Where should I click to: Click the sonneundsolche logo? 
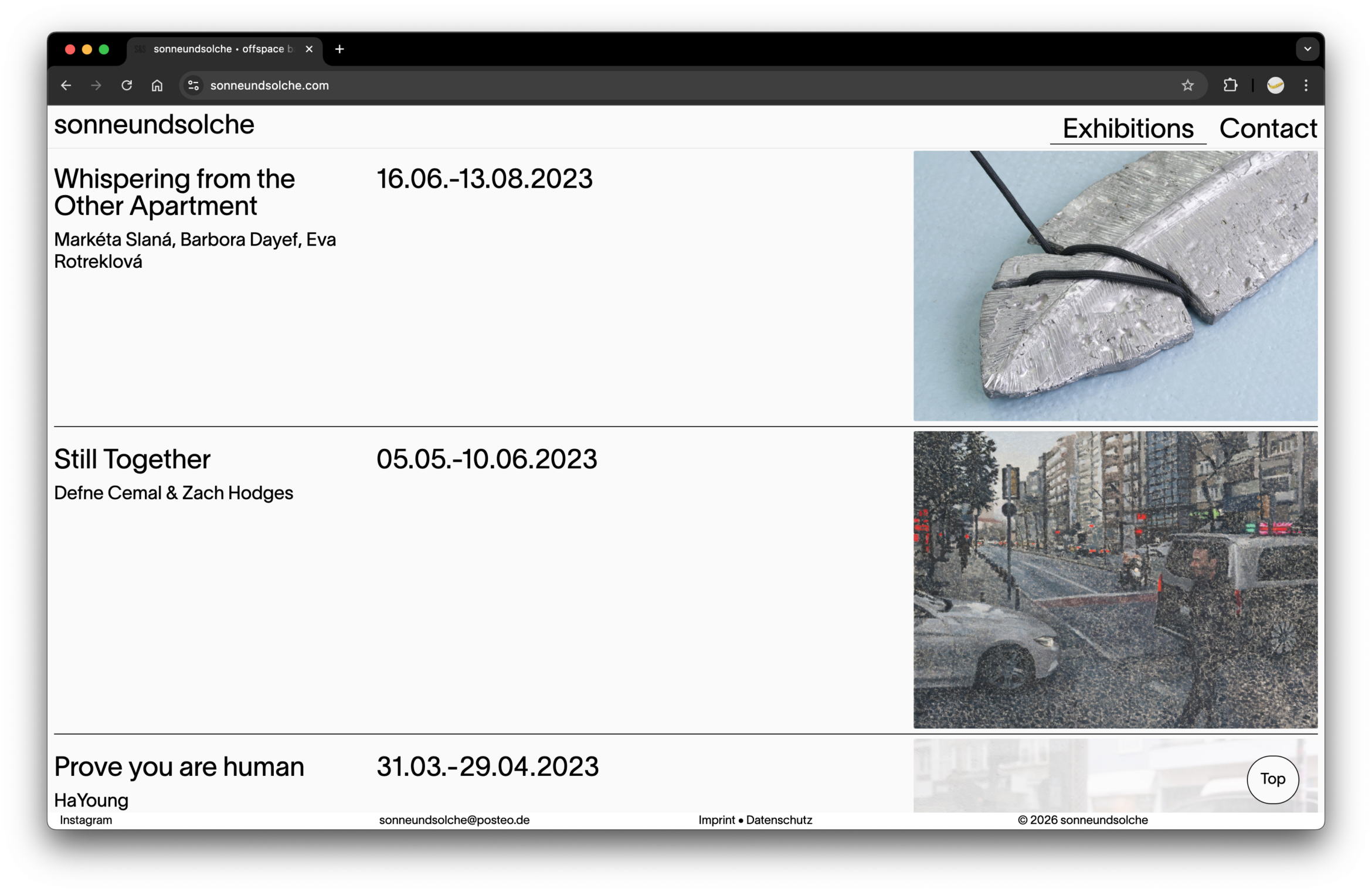(154, 124)
